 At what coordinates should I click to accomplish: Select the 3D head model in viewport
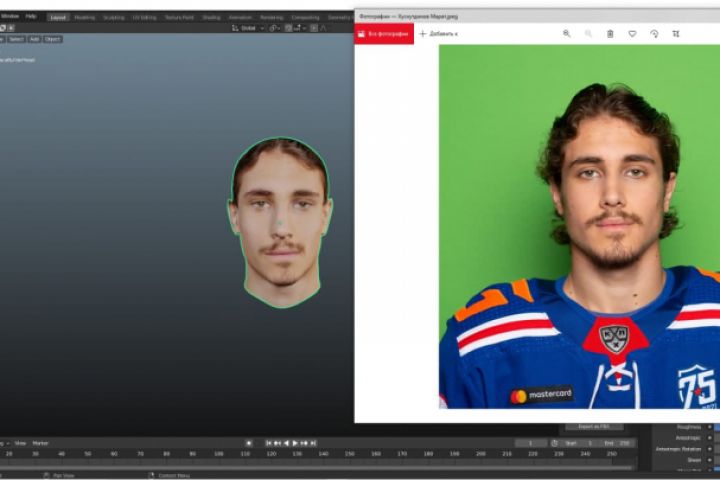tap(281, 223)
